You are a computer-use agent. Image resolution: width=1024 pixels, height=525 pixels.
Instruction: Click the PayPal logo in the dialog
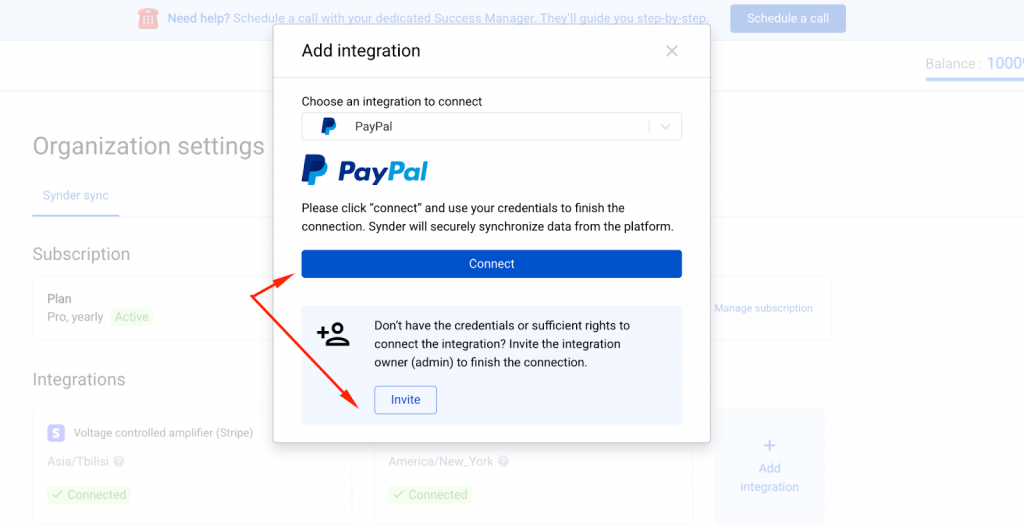(364, 170)
